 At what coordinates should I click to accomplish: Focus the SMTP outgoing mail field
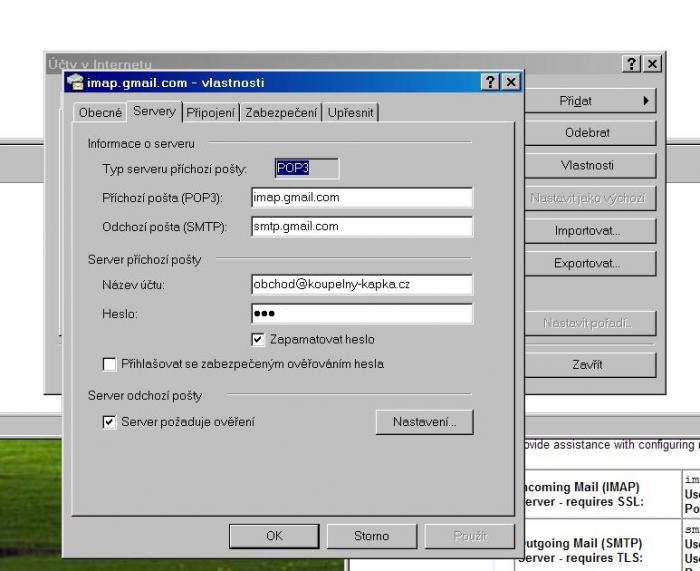[x=361, y=227]
